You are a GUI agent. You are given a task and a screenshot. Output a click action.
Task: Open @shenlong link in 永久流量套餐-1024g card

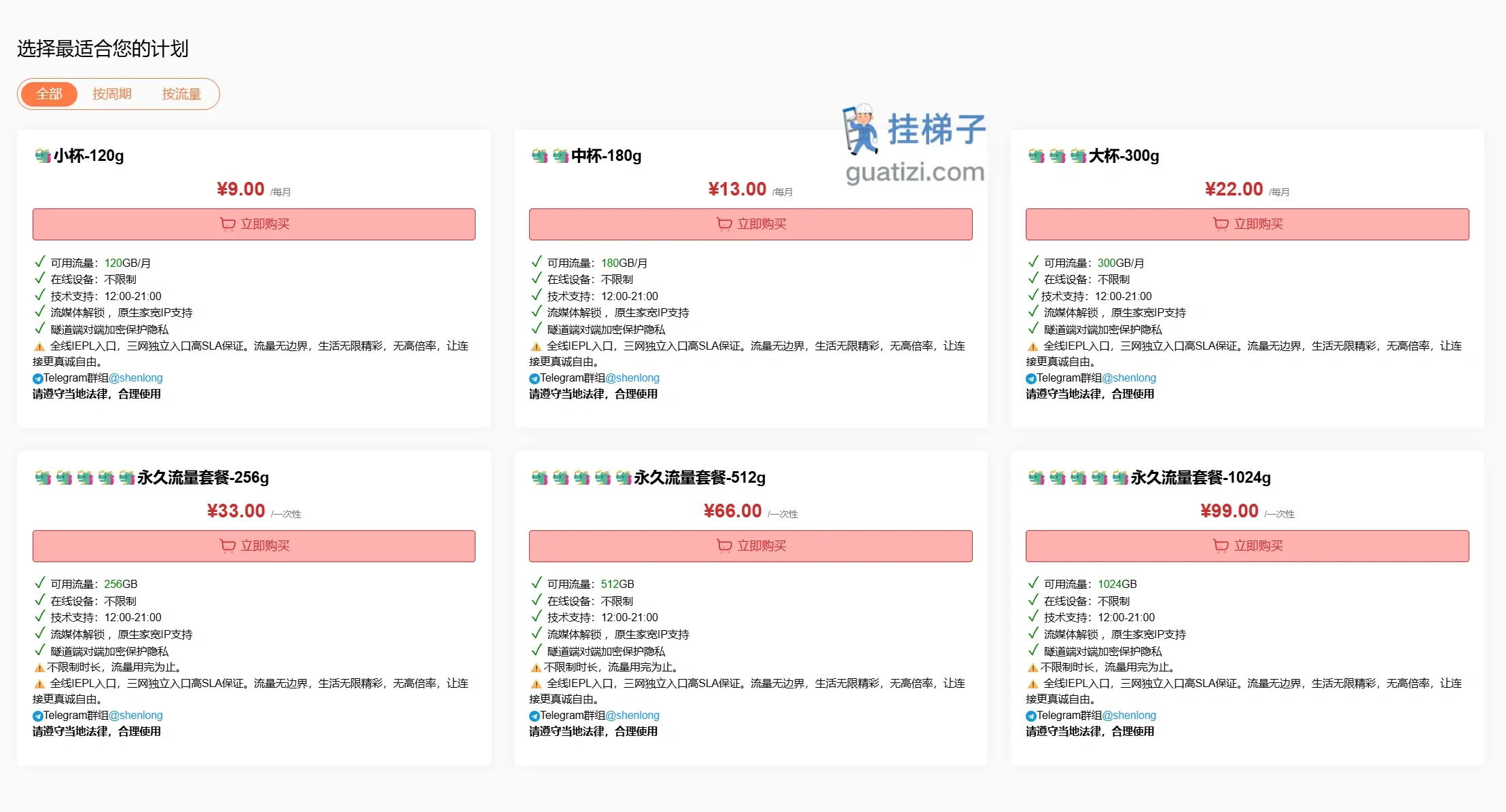tap(1129, 716)
